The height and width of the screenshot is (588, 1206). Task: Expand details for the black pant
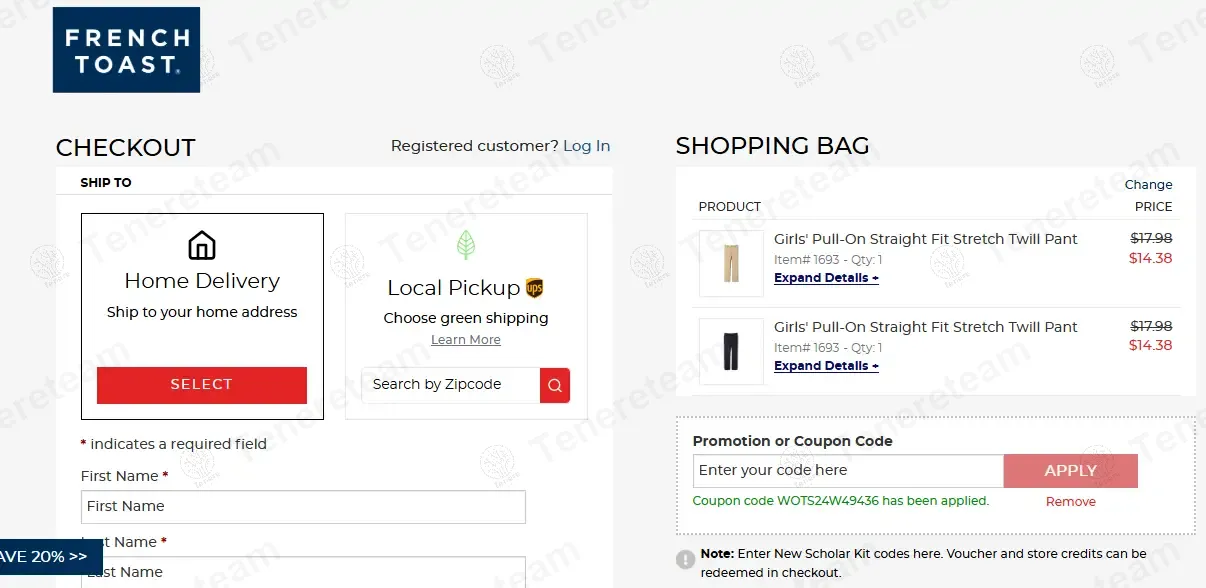click(x=826, y=366)
